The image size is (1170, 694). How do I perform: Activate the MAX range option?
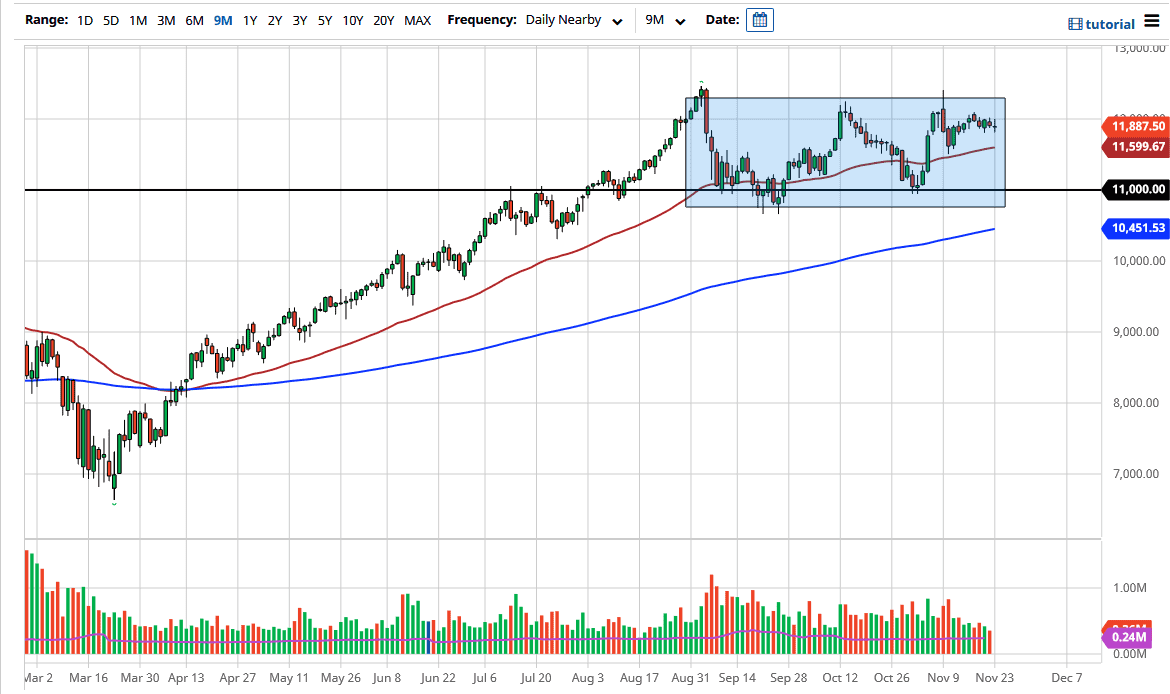click(418, 19)
